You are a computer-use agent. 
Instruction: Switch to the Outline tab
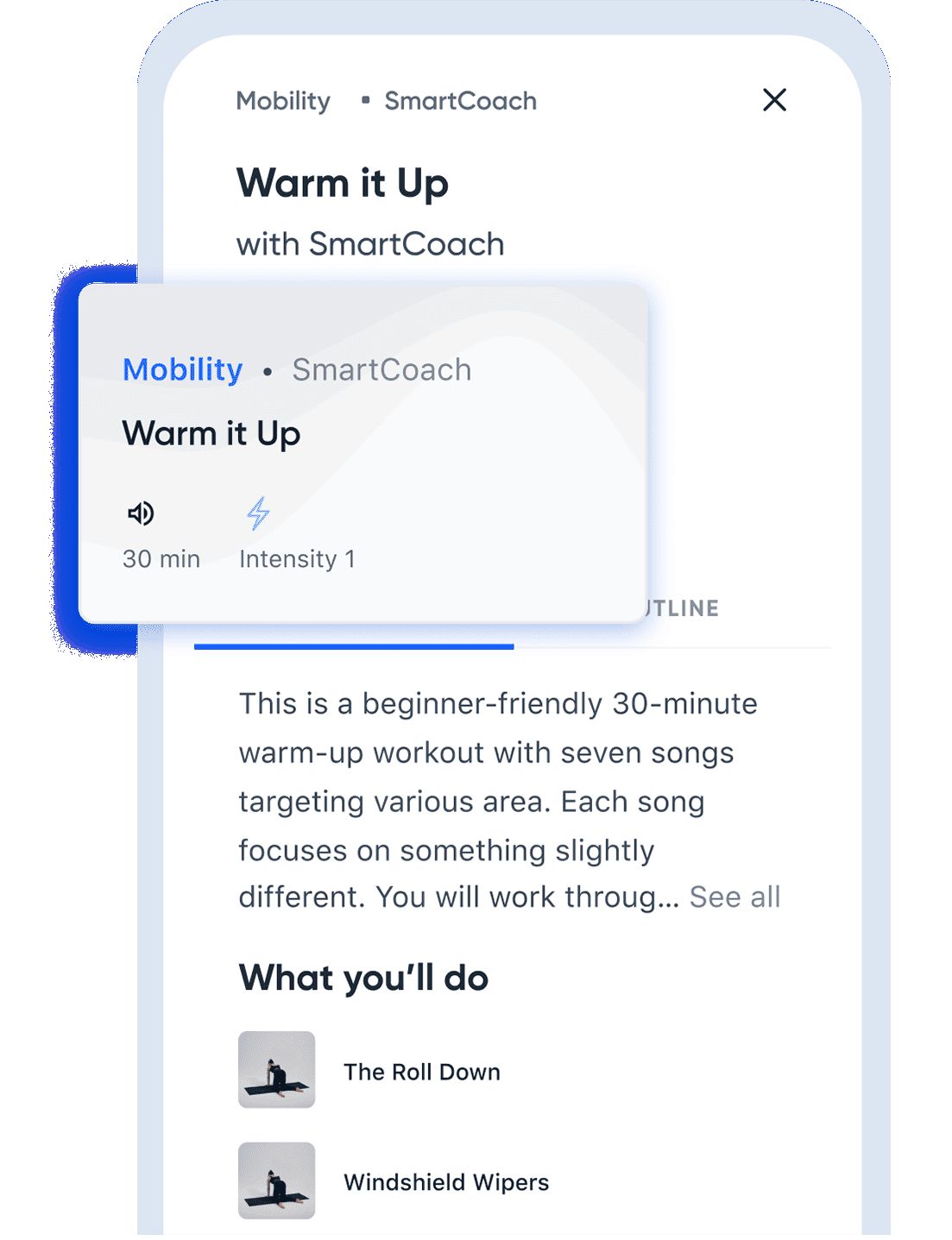coord(682,608)
